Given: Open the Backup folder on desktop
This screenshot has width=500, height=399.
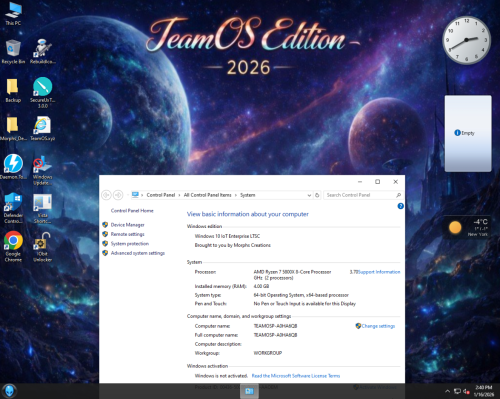Looking at the screenshot, I should [13, 91].
